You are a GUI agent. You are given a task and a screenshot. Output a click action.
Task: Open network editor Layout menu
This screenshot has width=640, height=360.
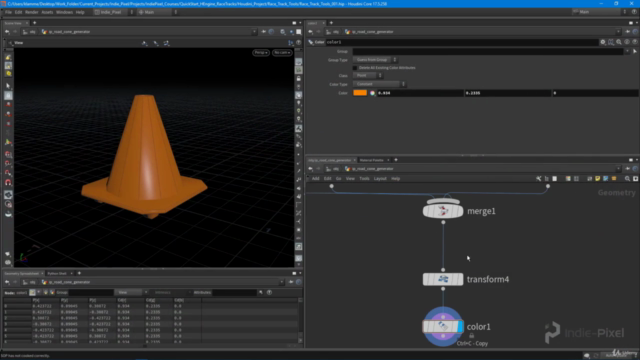(x=380, y=179)
